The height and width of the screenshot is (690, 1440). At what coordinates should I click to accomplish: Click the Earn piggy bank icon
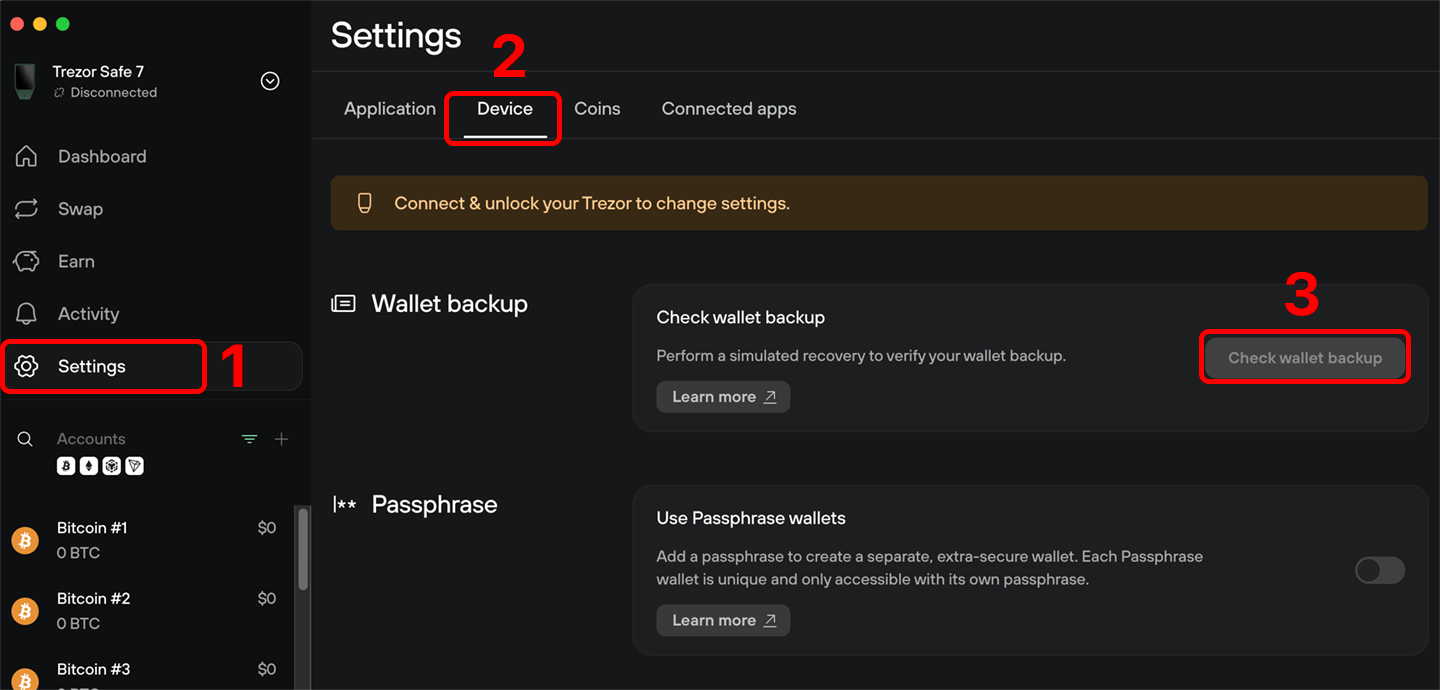27,261
